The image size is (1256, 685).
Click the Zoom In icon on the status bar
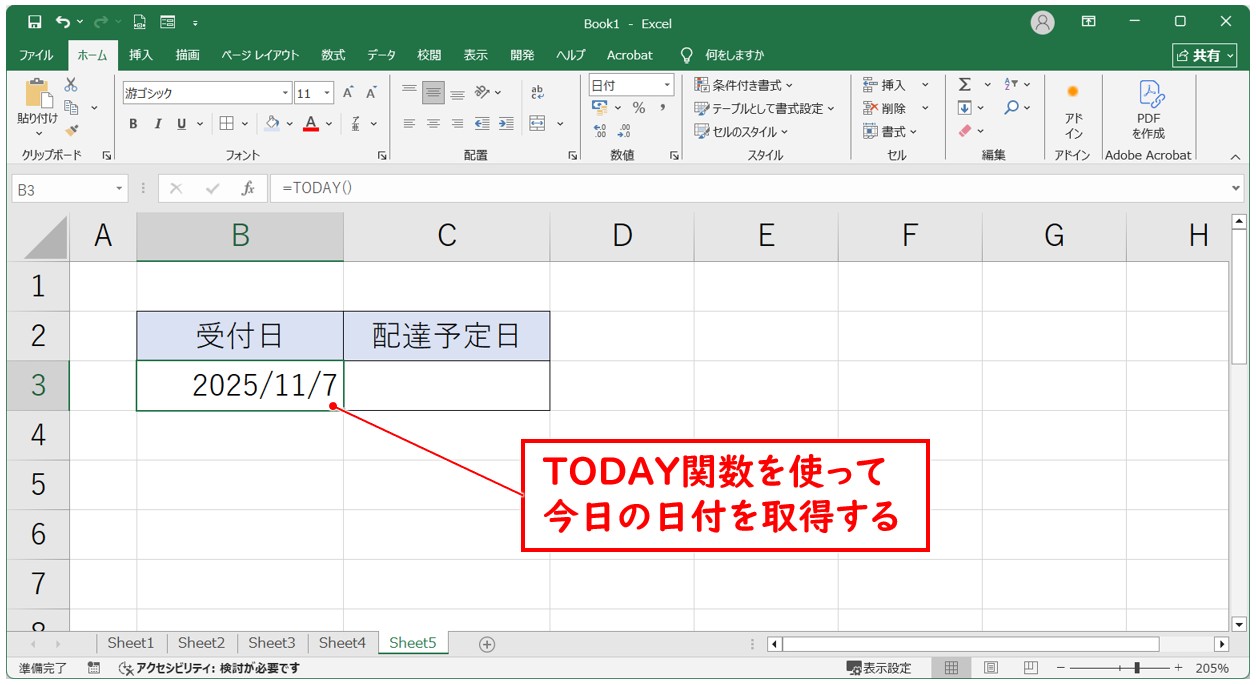[1178, 666]
